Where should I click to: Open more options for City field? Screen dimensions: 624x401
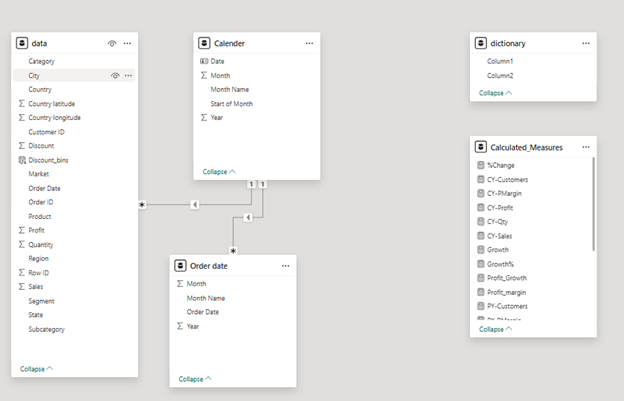128,75
